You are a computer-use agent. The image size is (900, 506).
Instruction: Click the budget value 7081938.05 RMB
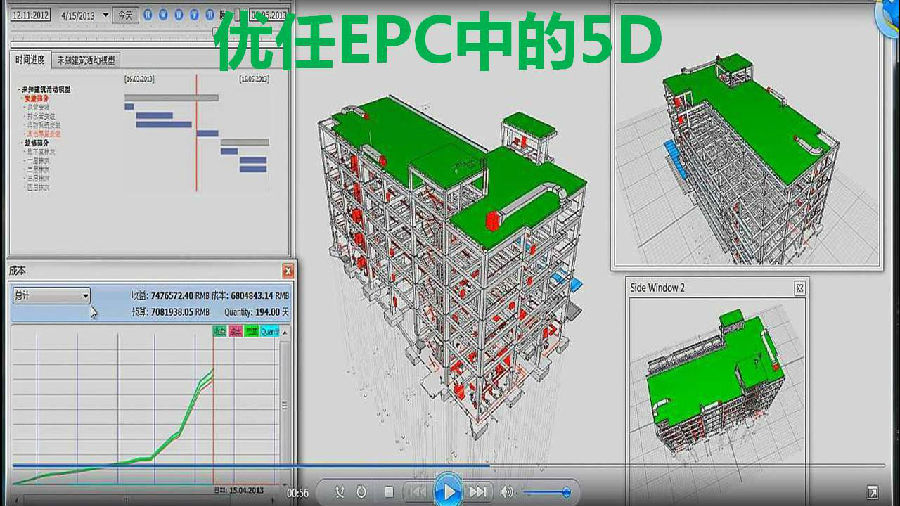point(180,312)
